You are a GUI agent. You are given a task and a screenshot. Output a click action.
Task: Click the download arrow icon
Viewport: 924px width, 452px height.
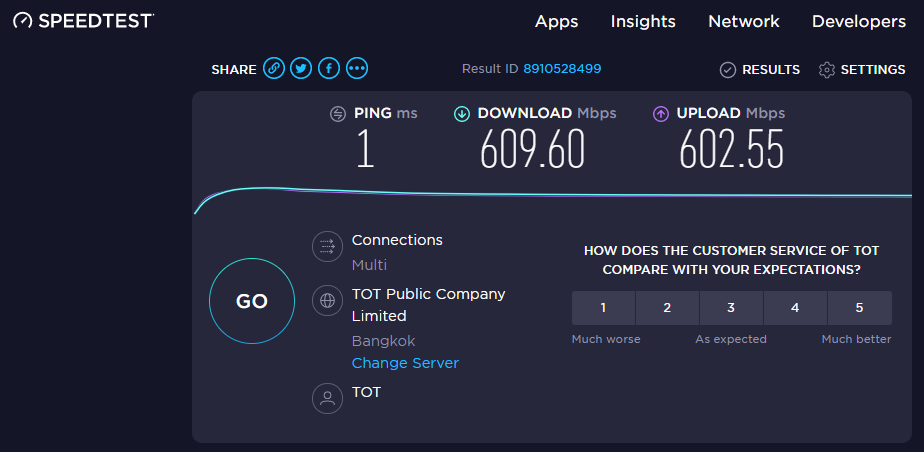[461, 114]
